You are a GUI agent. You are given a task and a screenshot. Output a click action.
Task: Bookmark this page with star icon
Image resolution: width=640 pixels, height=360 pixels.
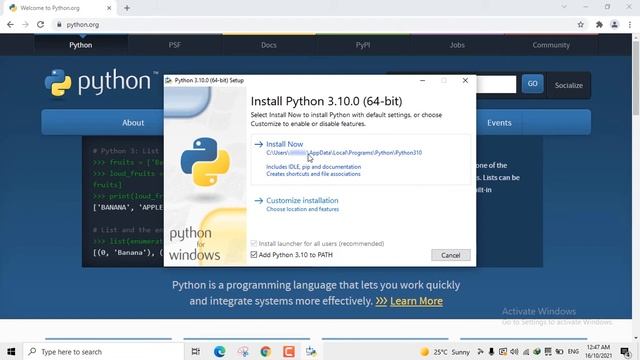tap(580, 24)
